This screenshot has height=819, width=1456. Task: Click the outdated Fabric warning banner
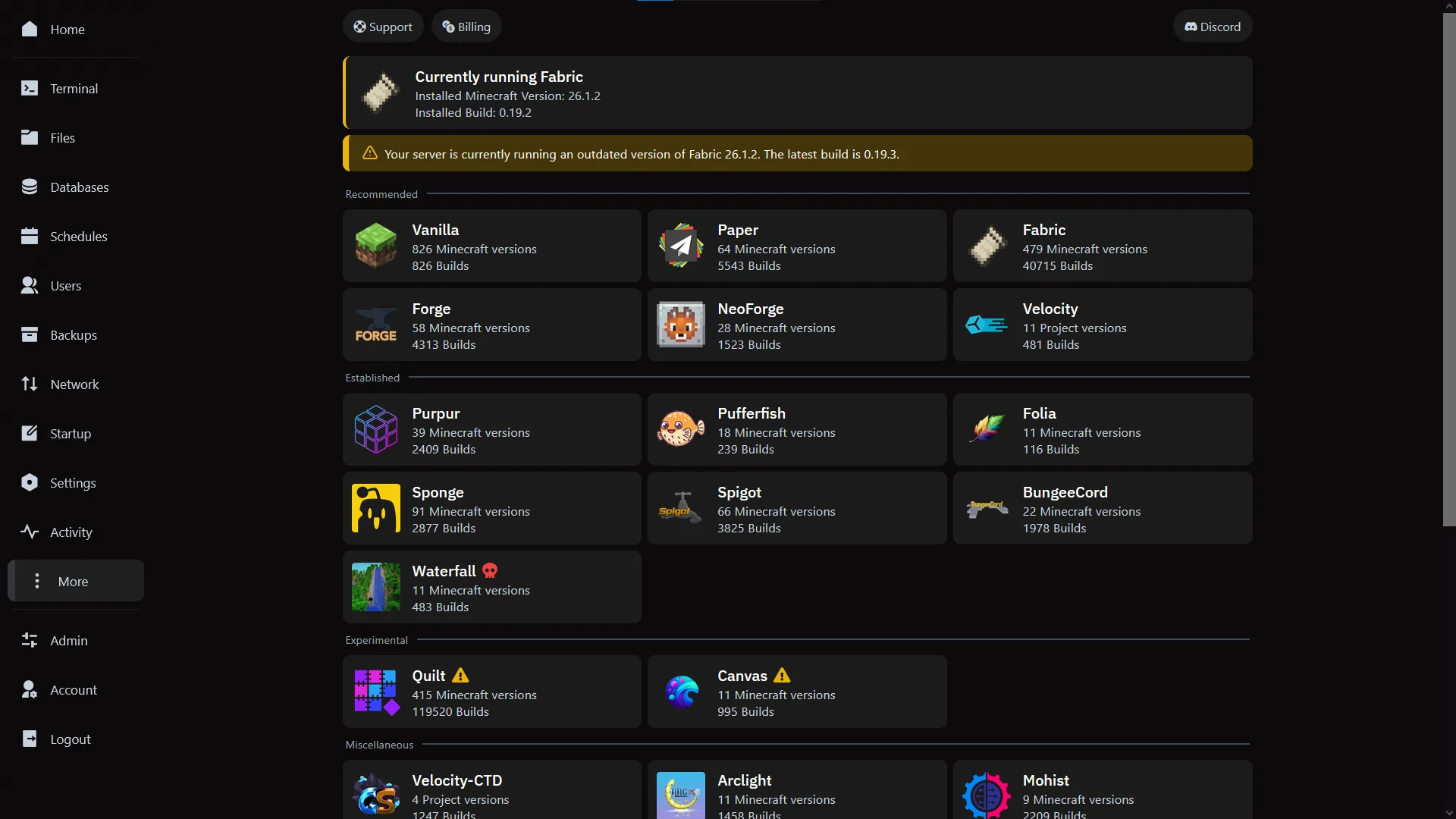click(x=797, y=153)
